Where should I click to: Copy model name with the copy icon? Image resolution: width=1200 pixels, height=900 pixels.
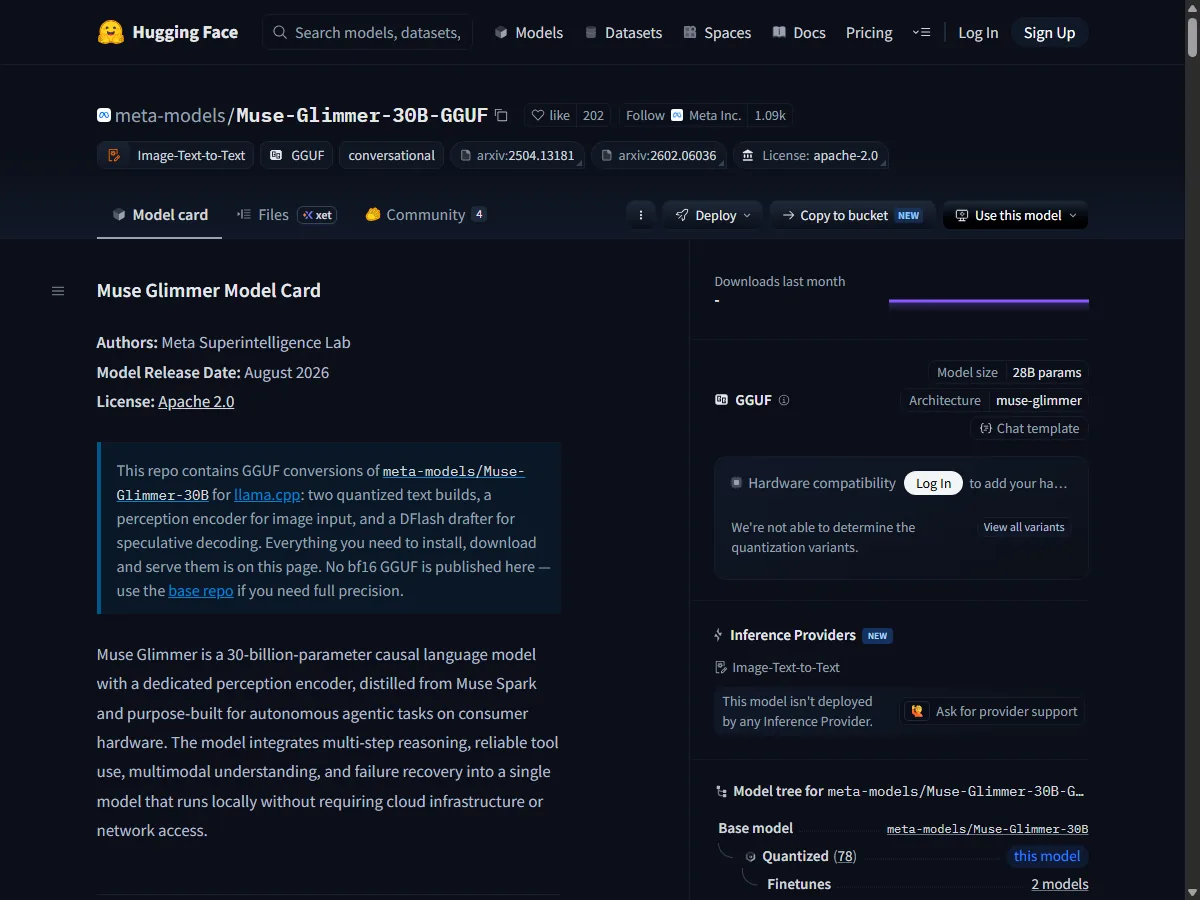(x=501, y=115)
